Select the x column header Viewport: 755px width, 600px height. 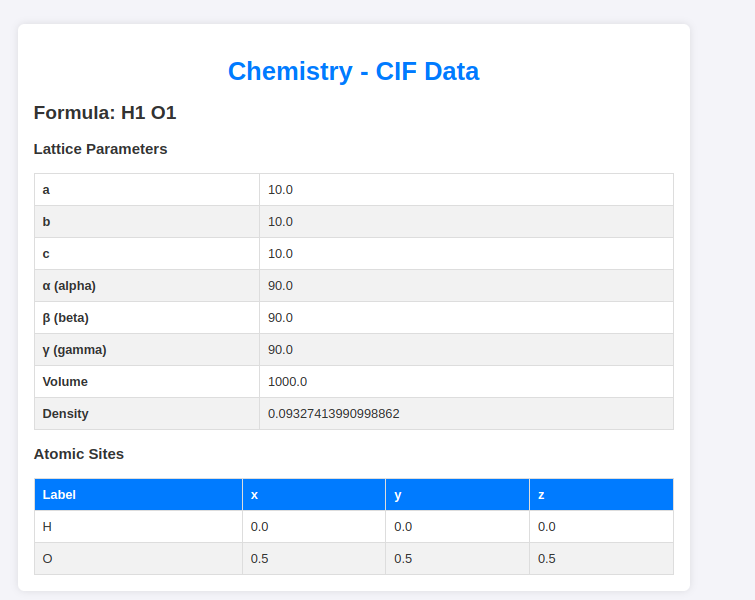tap(314, 495)
